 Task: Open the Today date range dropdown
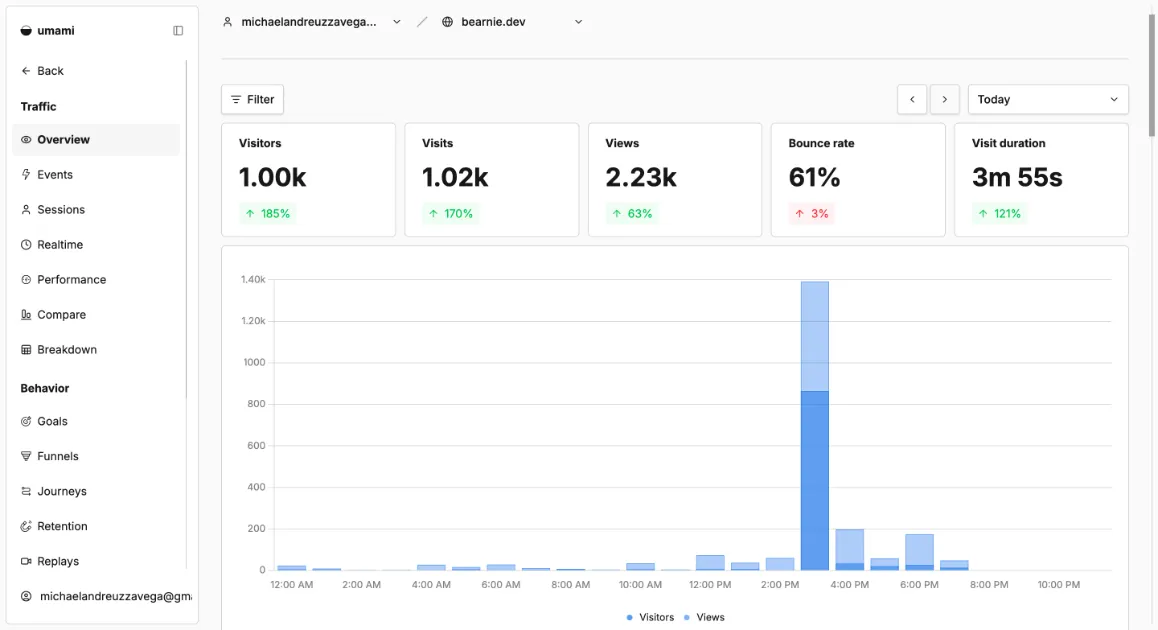point(1047,100)
